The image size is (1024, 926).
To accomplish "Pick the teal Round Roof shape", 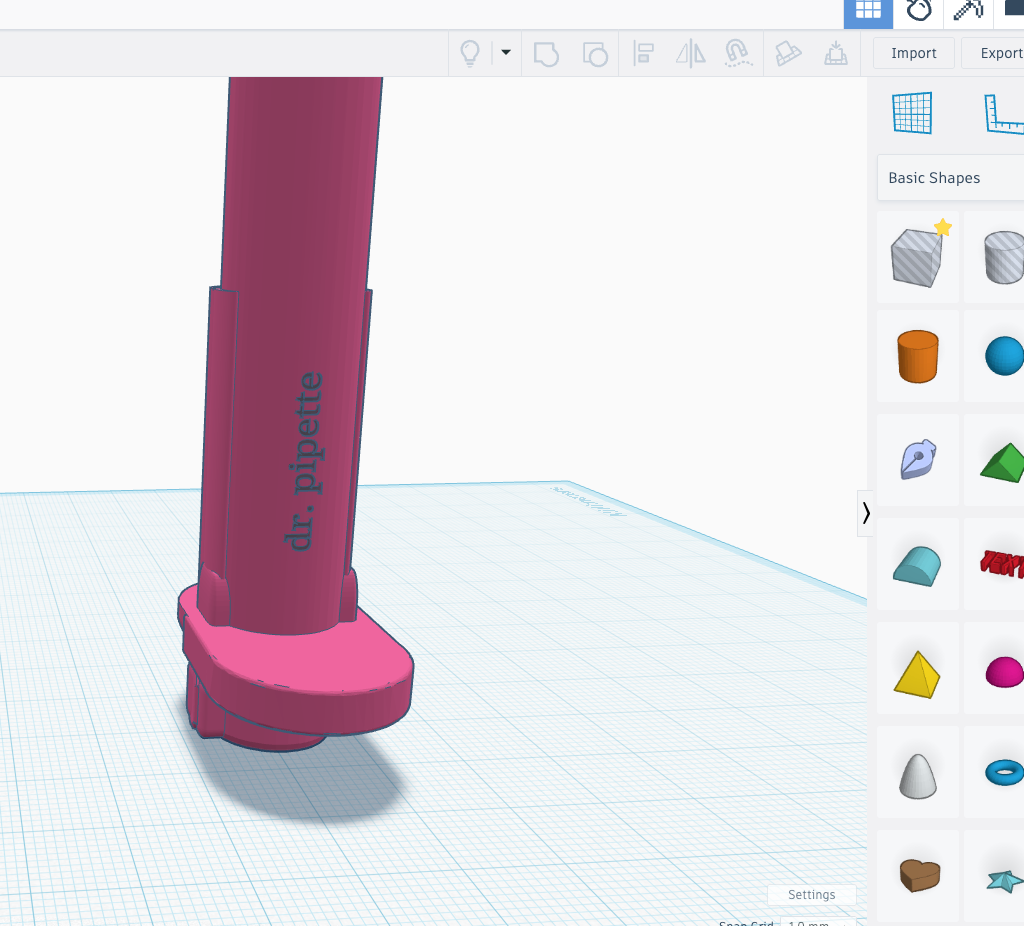I will point(918,564).
